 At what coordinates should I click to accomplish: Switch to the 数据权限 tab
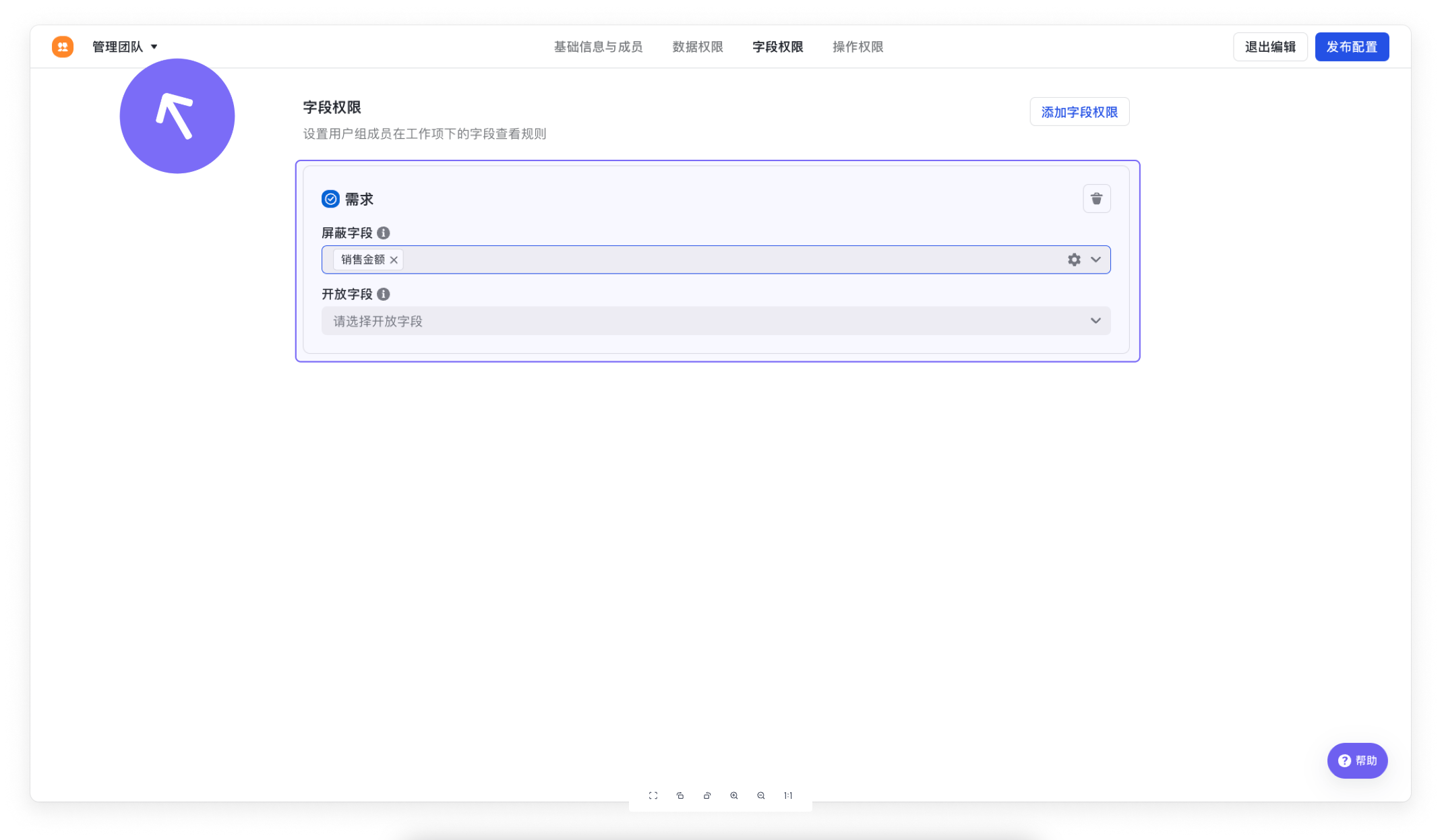pyautogui.click(x=698, y=47)
